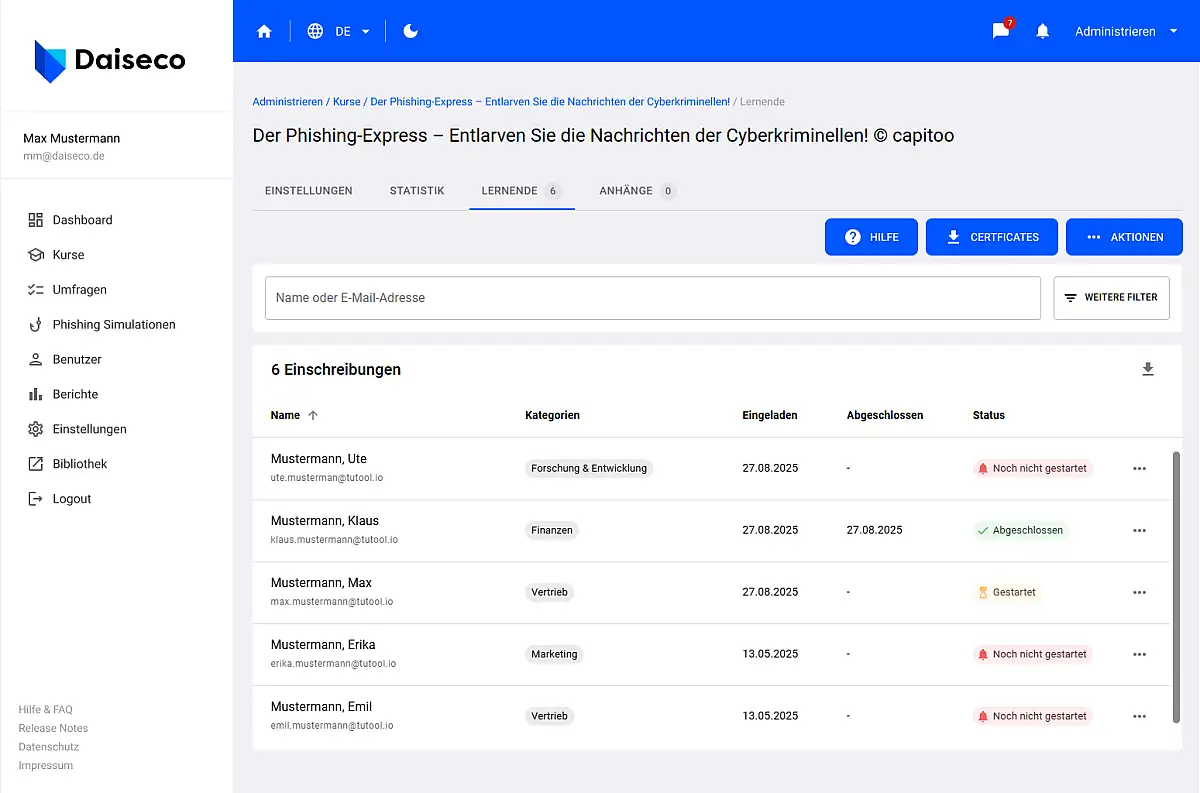Open three-dot menu for Mustermann, Klaus
Image resolution: width=1200 pixels, height=793 pixels.
pyautogui.click(x=1139, y=530)
